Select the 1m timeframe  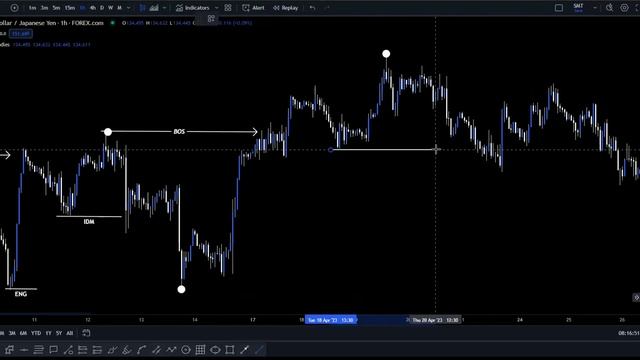32,8
